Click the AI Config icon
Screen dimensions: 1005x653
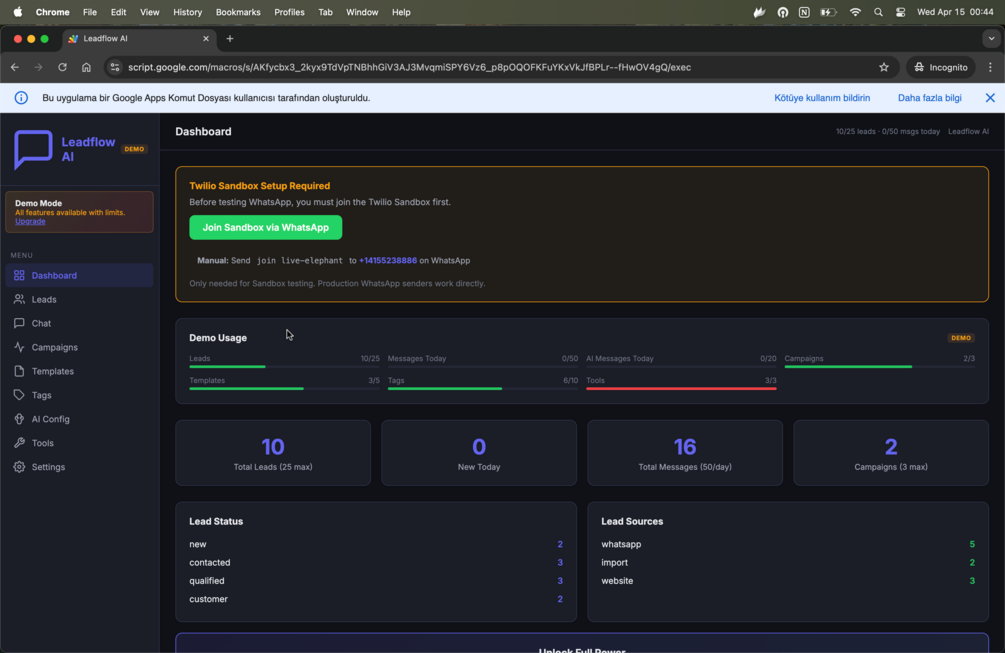(19, 419)
